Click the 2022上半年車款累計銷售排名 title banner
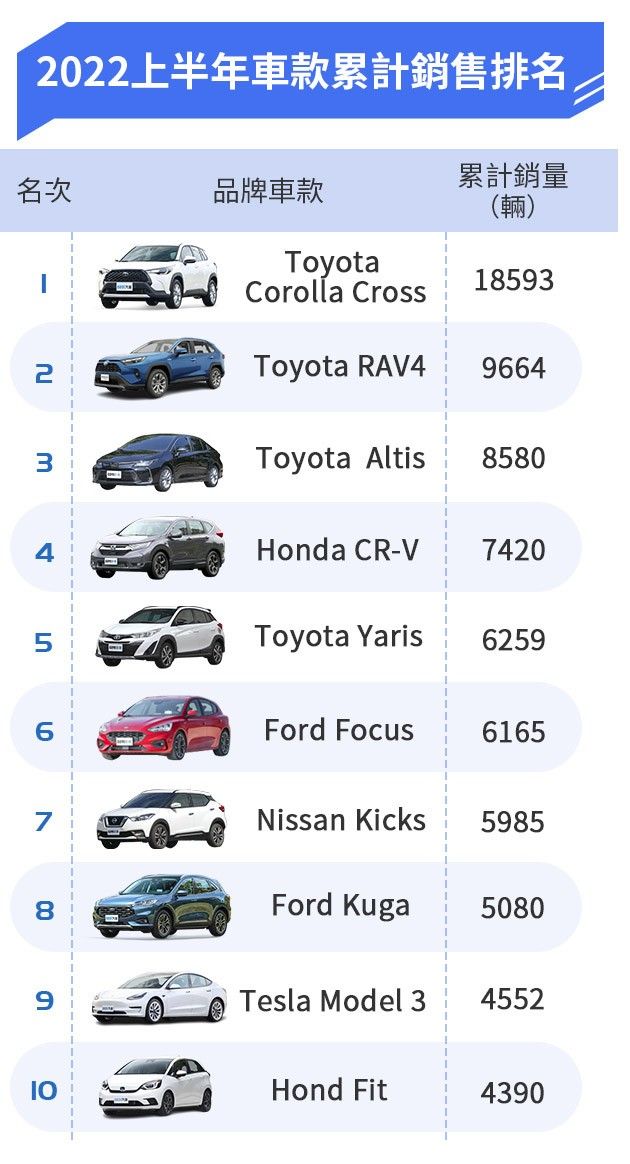630x1164 pixels. pos(301,73)
